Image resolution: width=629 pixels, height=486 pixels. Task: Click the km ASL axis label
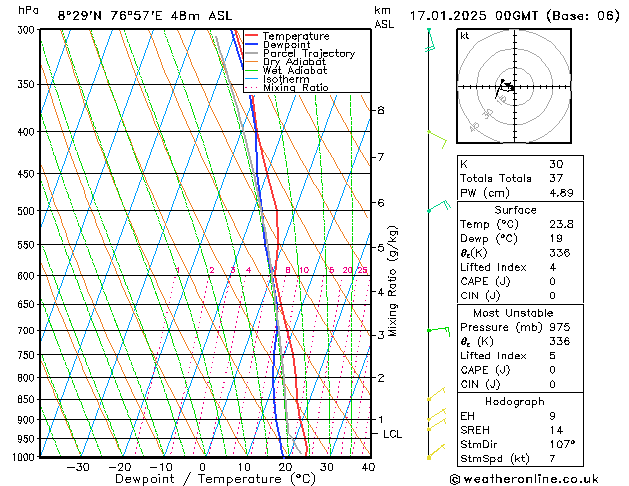[384, 17]
